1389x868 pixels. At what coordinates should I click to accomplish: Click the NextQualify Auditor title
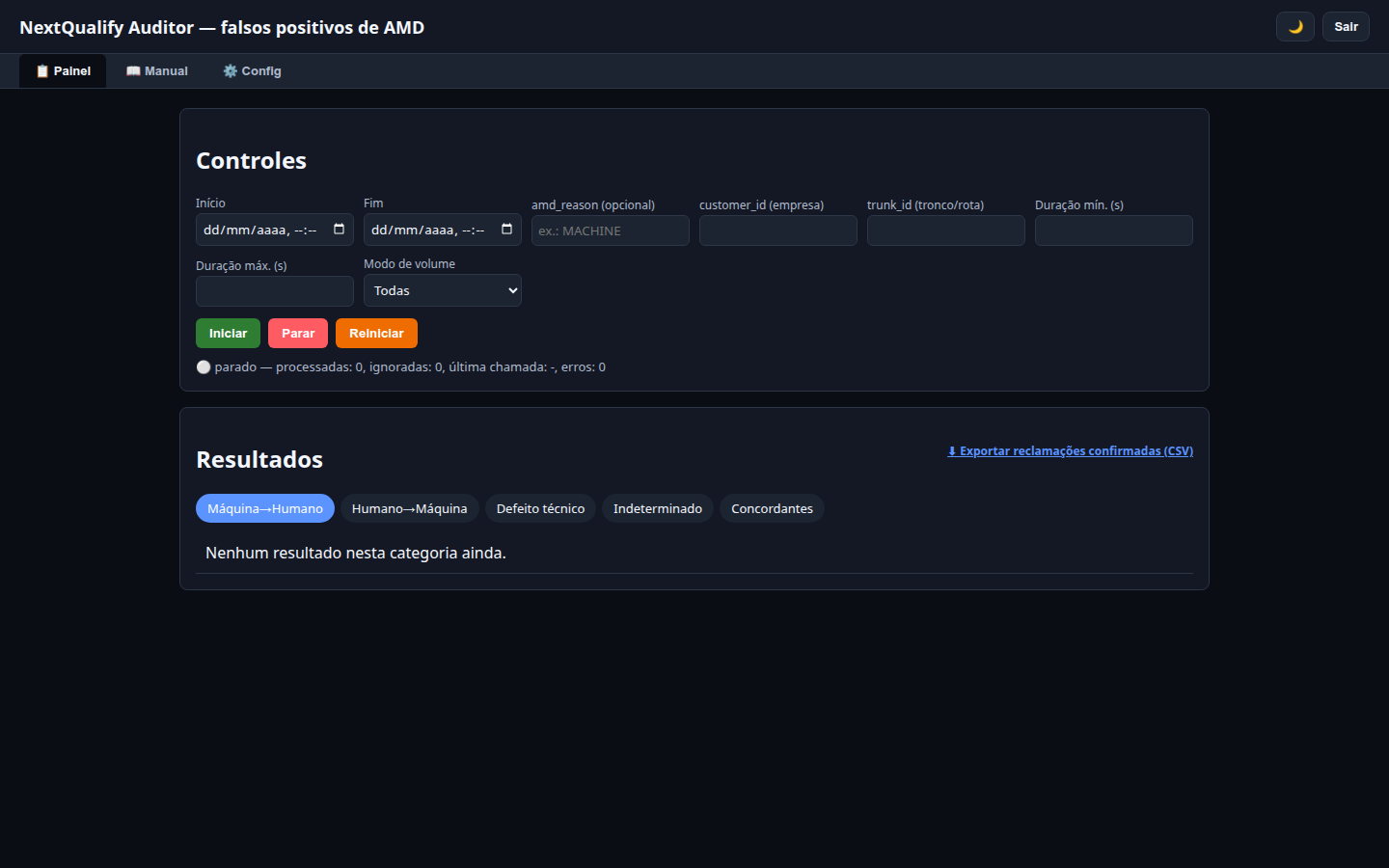tap(222, 28)
